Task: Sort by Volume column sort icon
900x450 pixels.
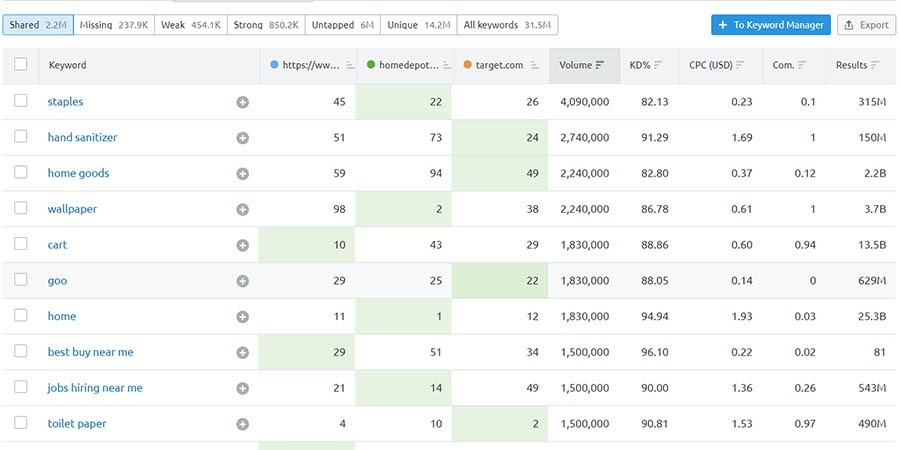Action: pos(600,65)
